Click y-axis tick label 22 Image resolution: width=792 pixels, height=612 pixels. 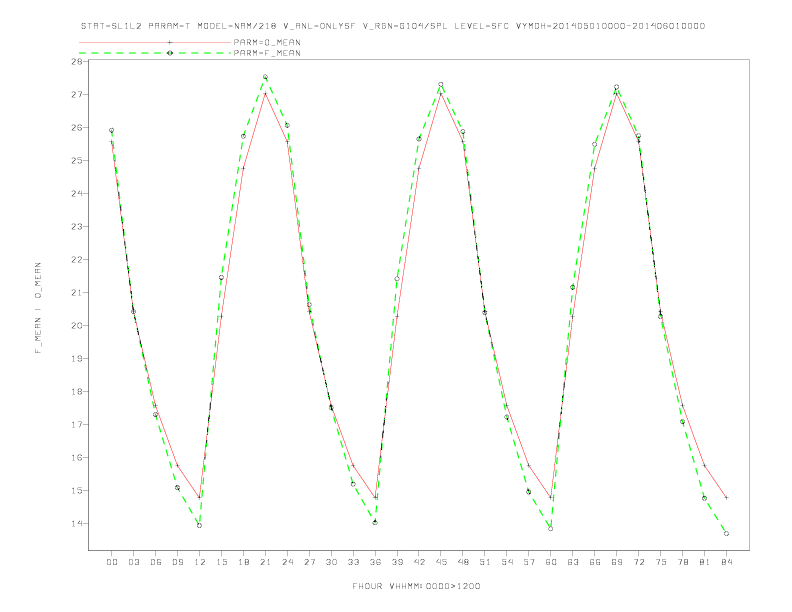[77, 260]
